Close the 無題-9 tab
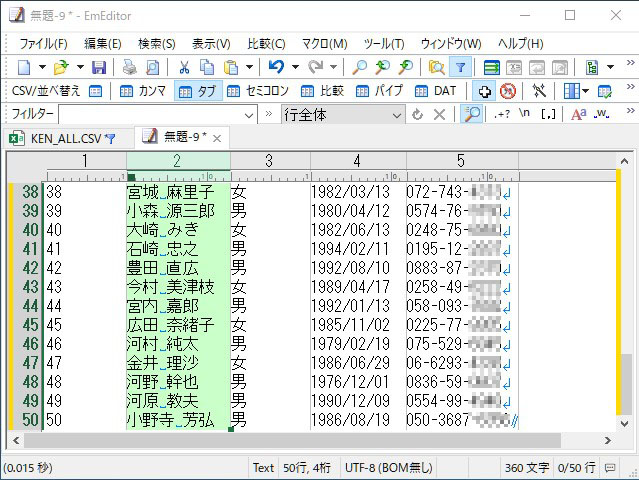Image resolution: width=639 pixels, height=480 pixels. (x=217, y=139)
